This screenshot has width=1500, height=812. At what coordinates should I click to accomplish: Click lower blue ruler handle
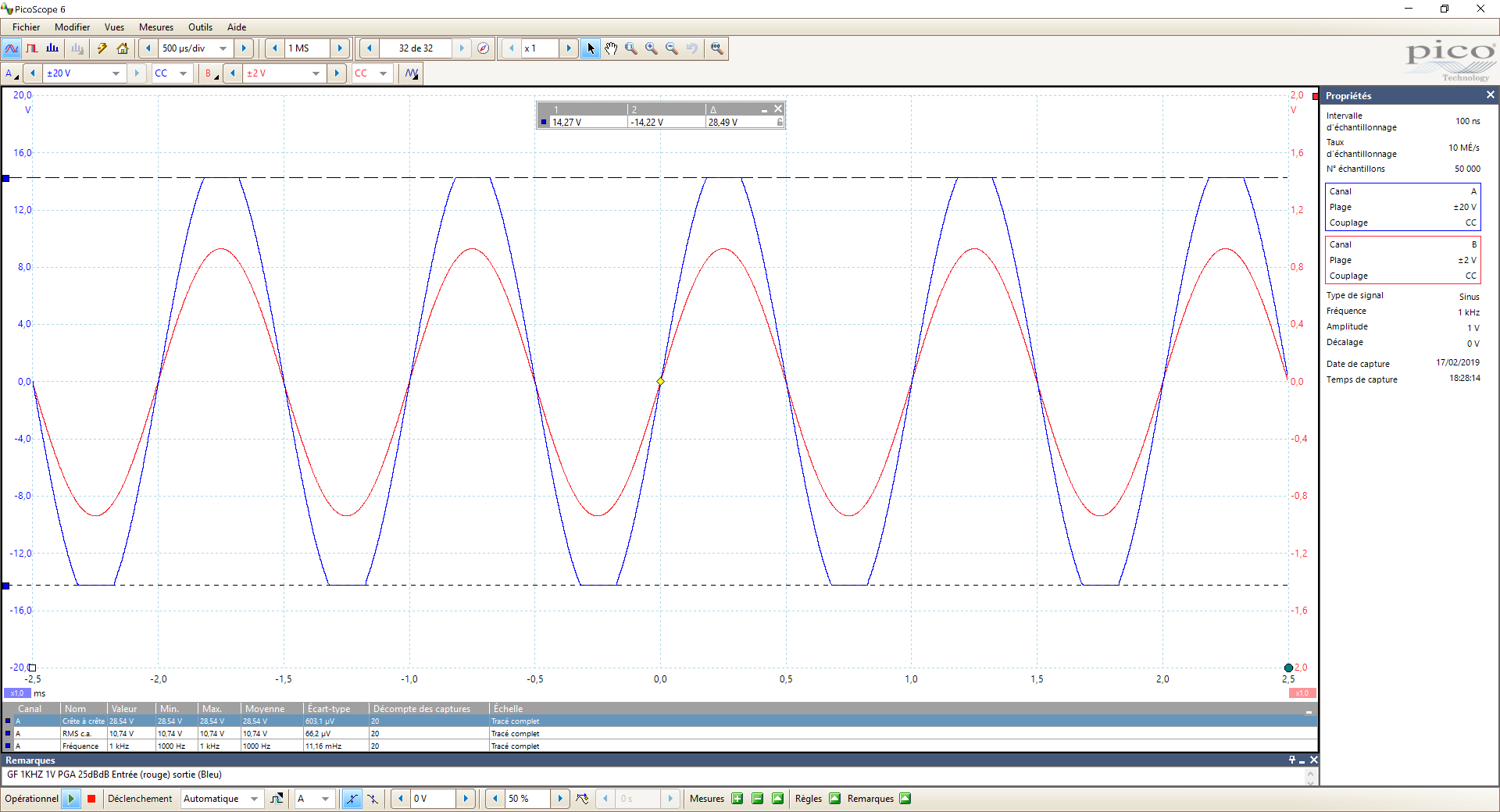pos(5,586)
